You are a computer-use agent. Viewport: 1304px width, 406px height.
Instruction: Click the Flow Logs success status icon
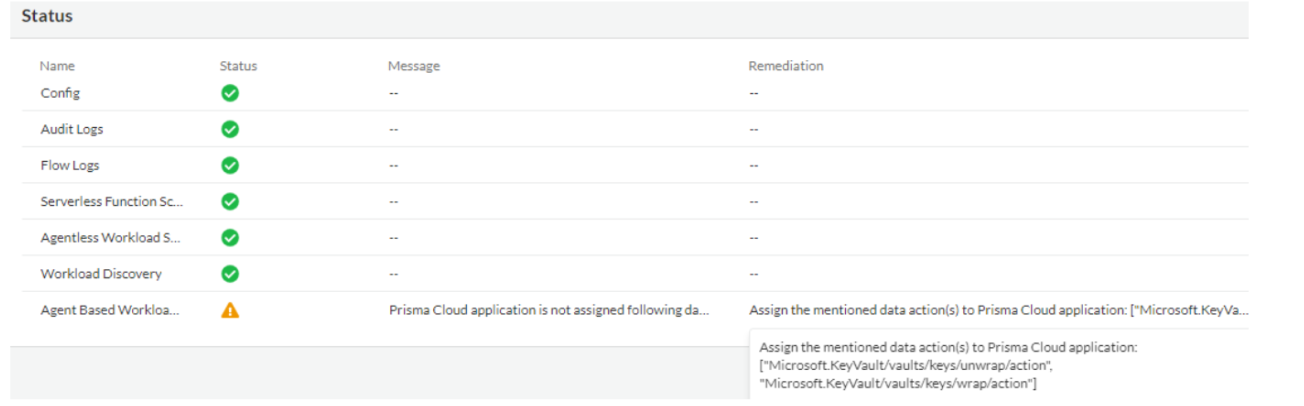pyautogui.click(x=230, y=165)
